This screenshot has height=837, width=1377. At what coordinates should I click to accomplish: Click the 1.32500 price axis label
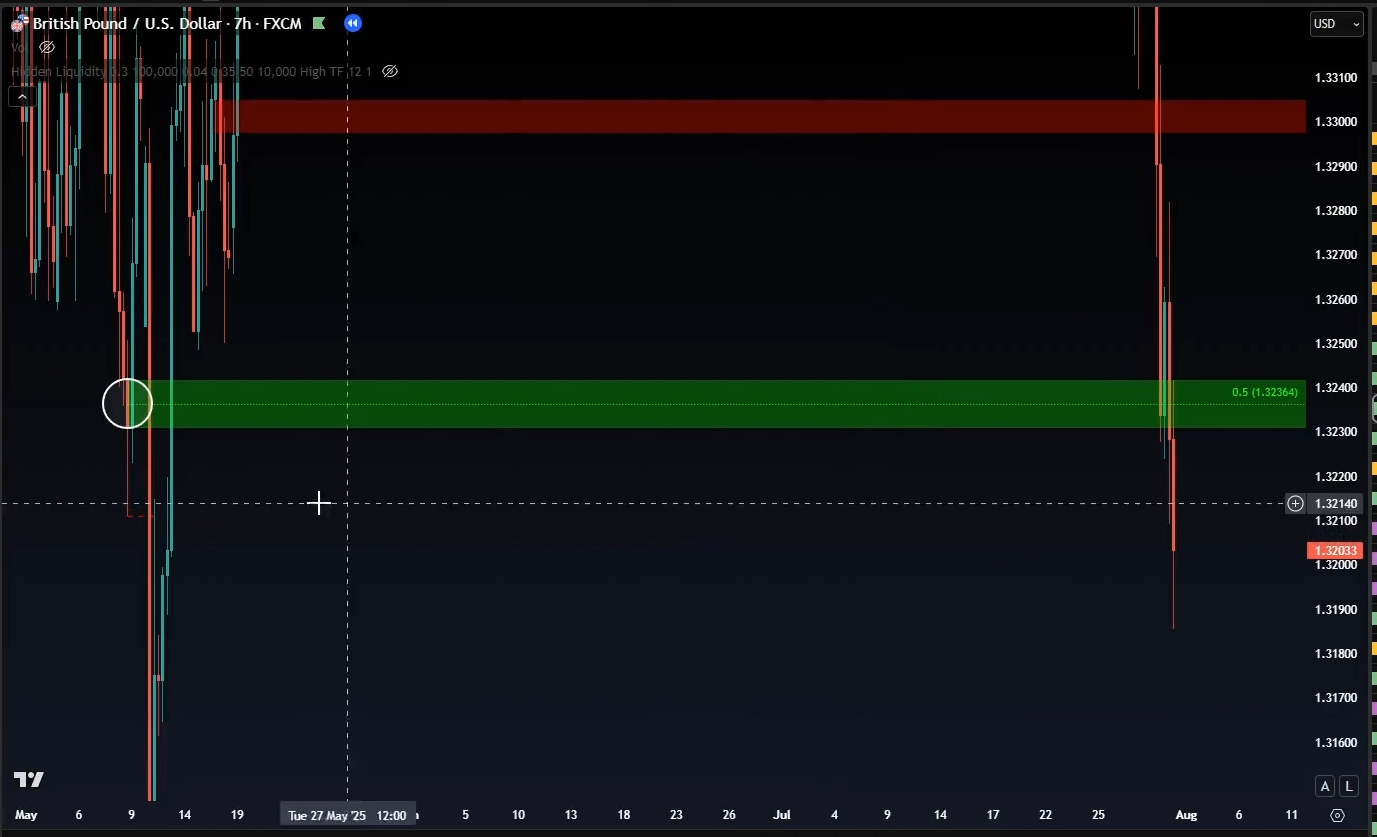[x=1336, y=344]
